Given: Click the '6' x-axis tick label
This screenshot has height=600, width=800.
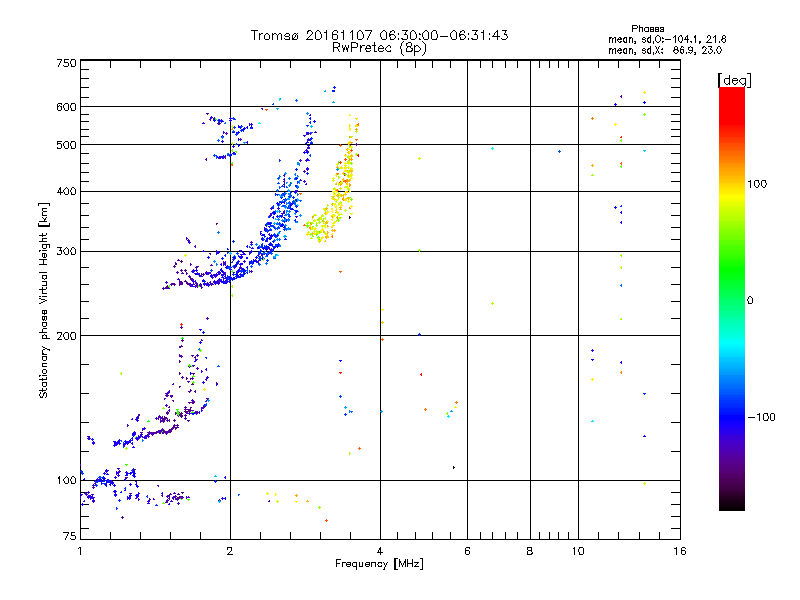Looking at the screenshot, I should 467,551.
